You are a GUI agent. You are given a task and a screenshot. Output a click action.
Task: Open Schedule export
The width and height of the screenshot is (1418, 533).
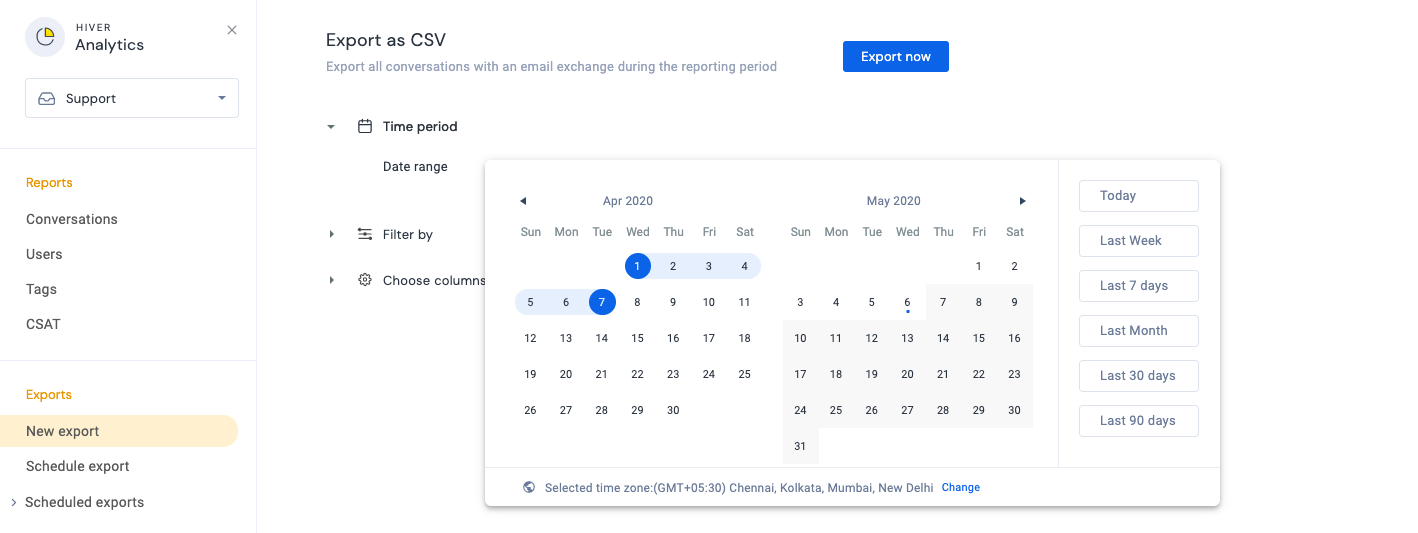pyautogui.click(x=78, y=466)
